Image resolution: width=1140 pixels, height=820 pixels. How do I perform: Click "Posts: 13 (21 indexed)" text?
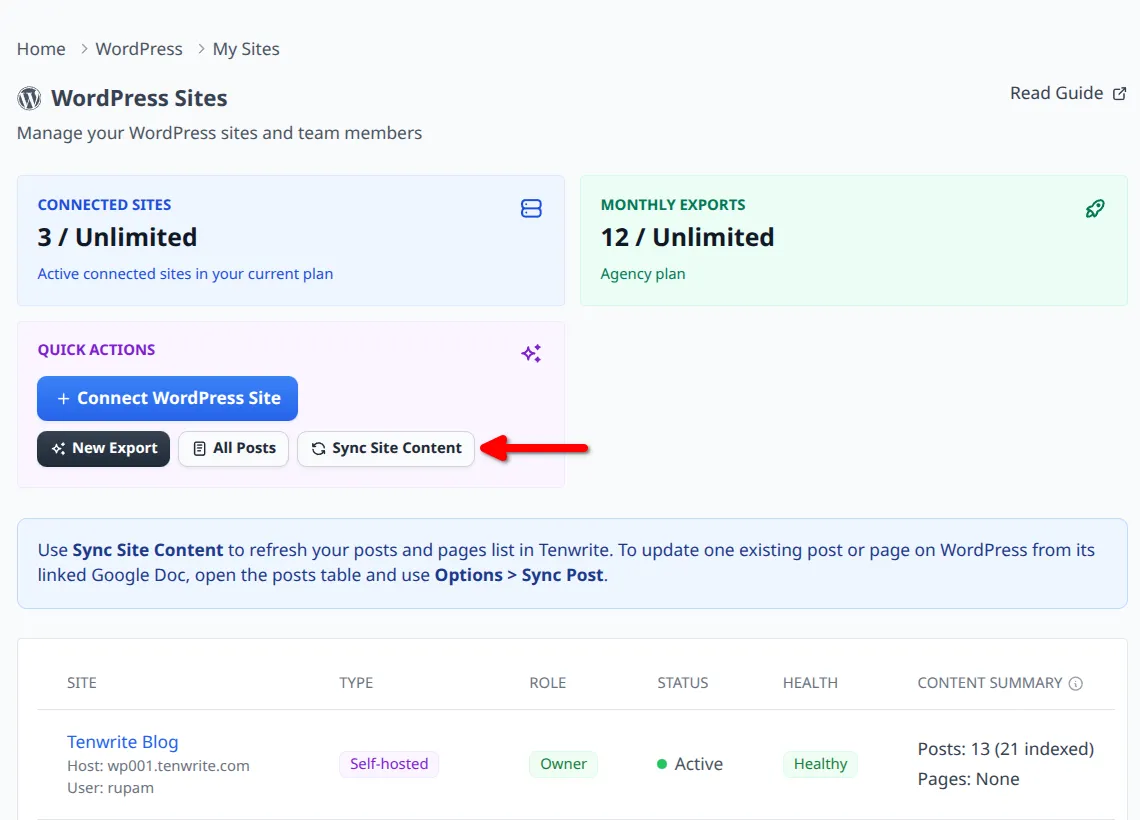tap(1005, 749)
